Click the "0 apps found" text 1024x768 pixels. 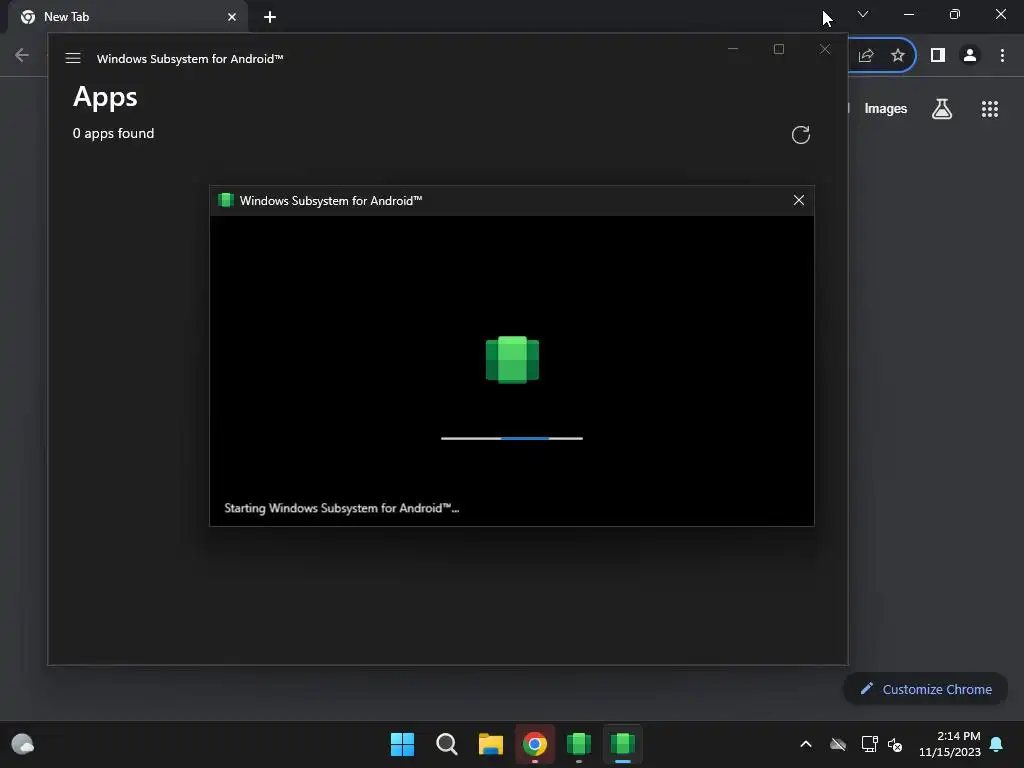tap(114, 133)
